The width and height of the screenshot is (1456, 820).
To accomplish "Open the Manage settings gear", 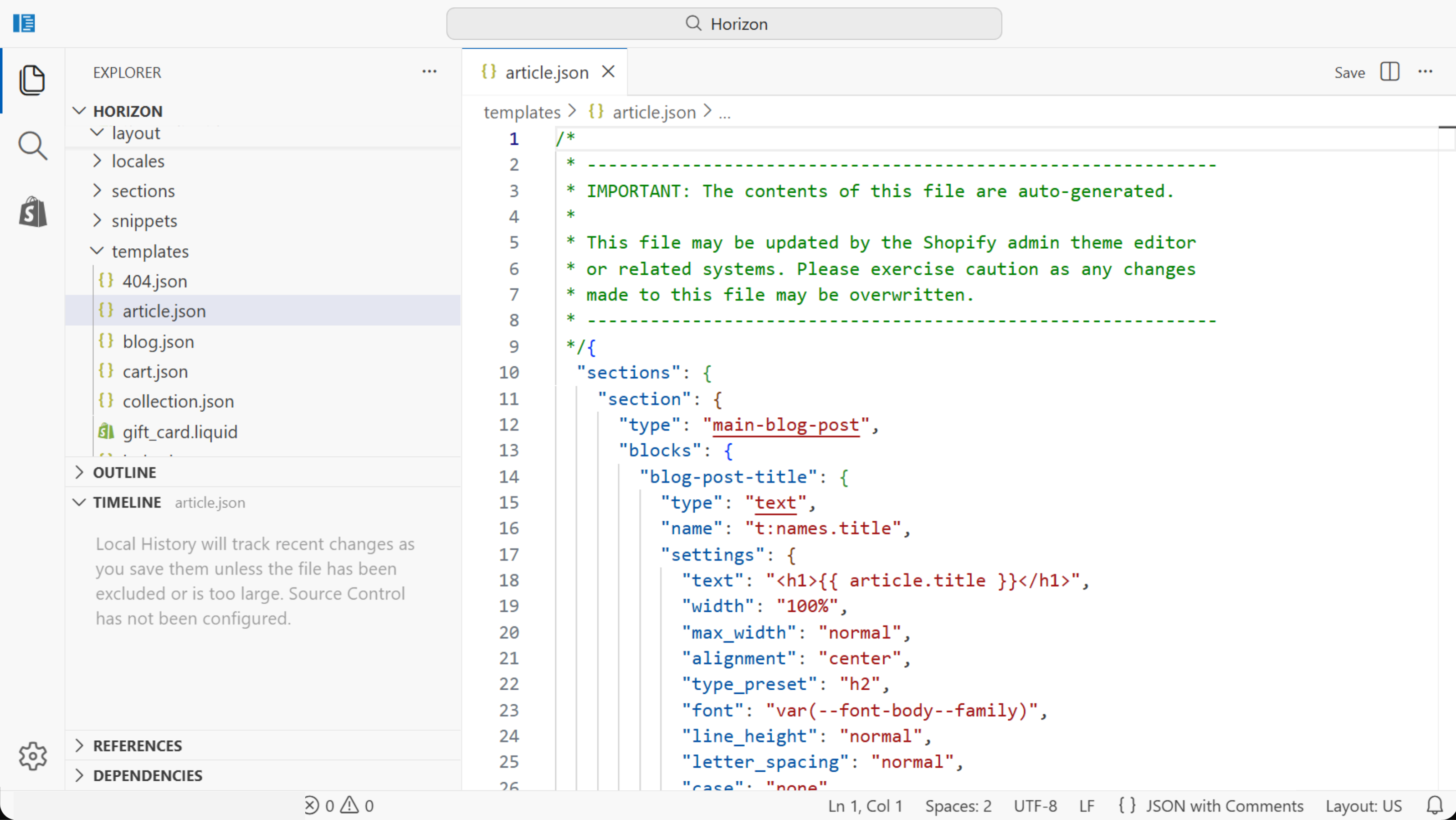I will [x=33, y=756].
